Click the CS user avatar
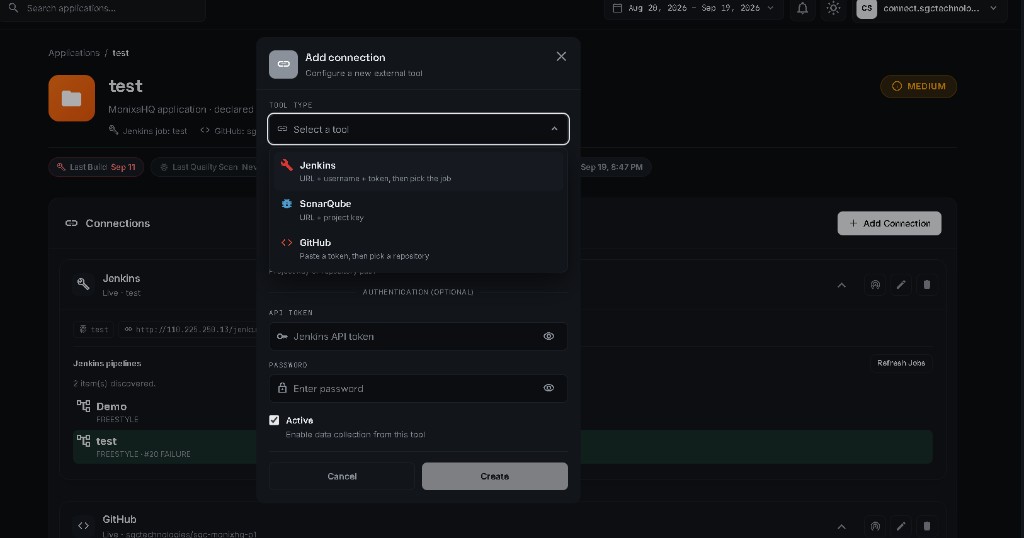Screen dimensions: 1024x538 [x=867, y=8]
